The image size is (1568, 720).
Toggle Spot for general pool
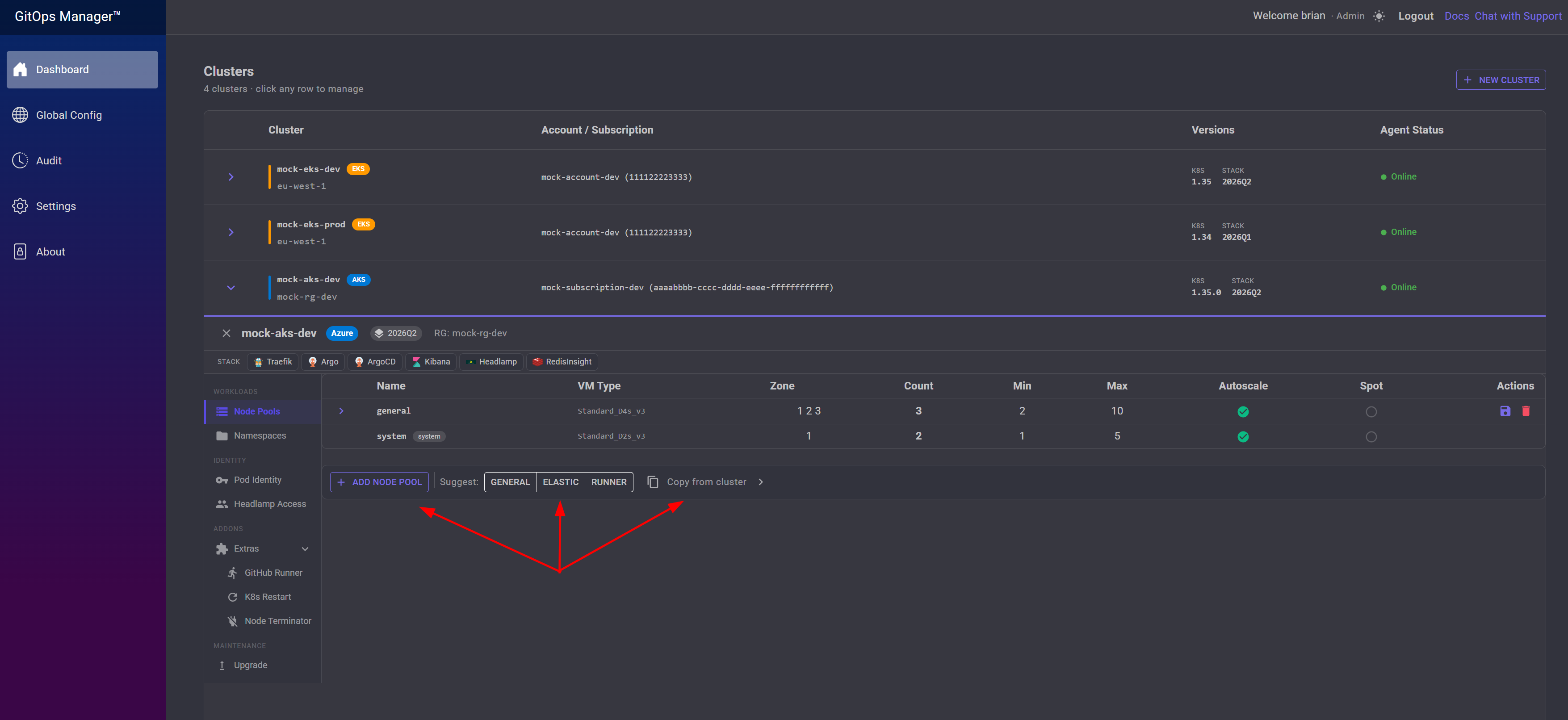(x=1371, y=412)
